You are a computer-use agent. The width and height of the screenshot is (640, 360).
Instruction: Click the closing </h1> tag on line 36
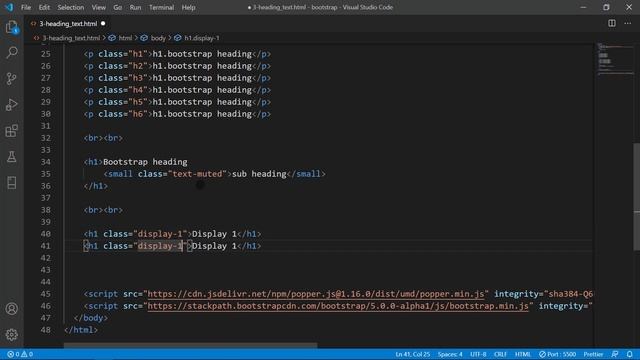click(96, 186)
